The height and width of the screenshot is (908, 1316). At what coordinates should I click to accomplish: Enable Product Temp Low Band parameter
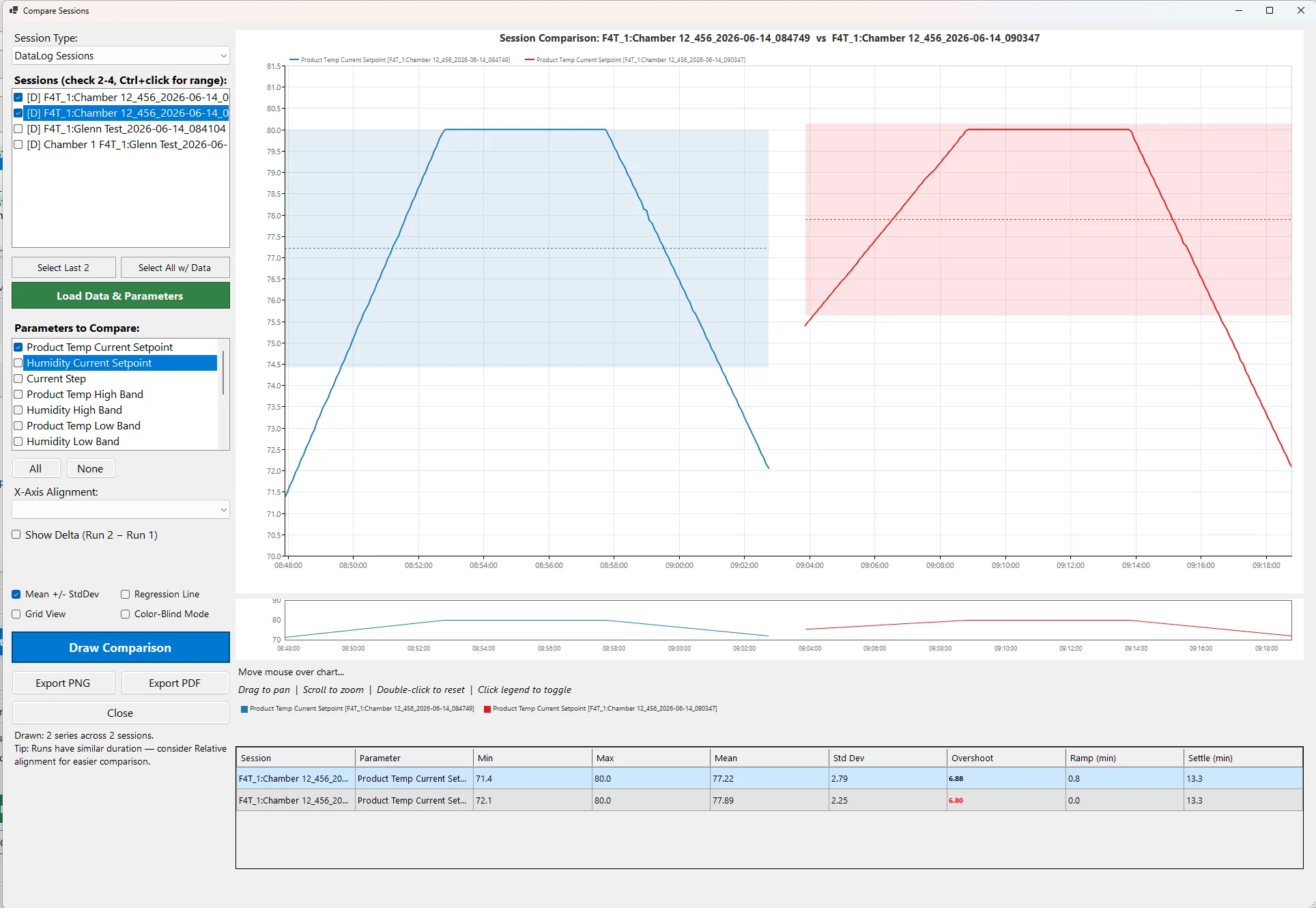click(x=18, y=426)
